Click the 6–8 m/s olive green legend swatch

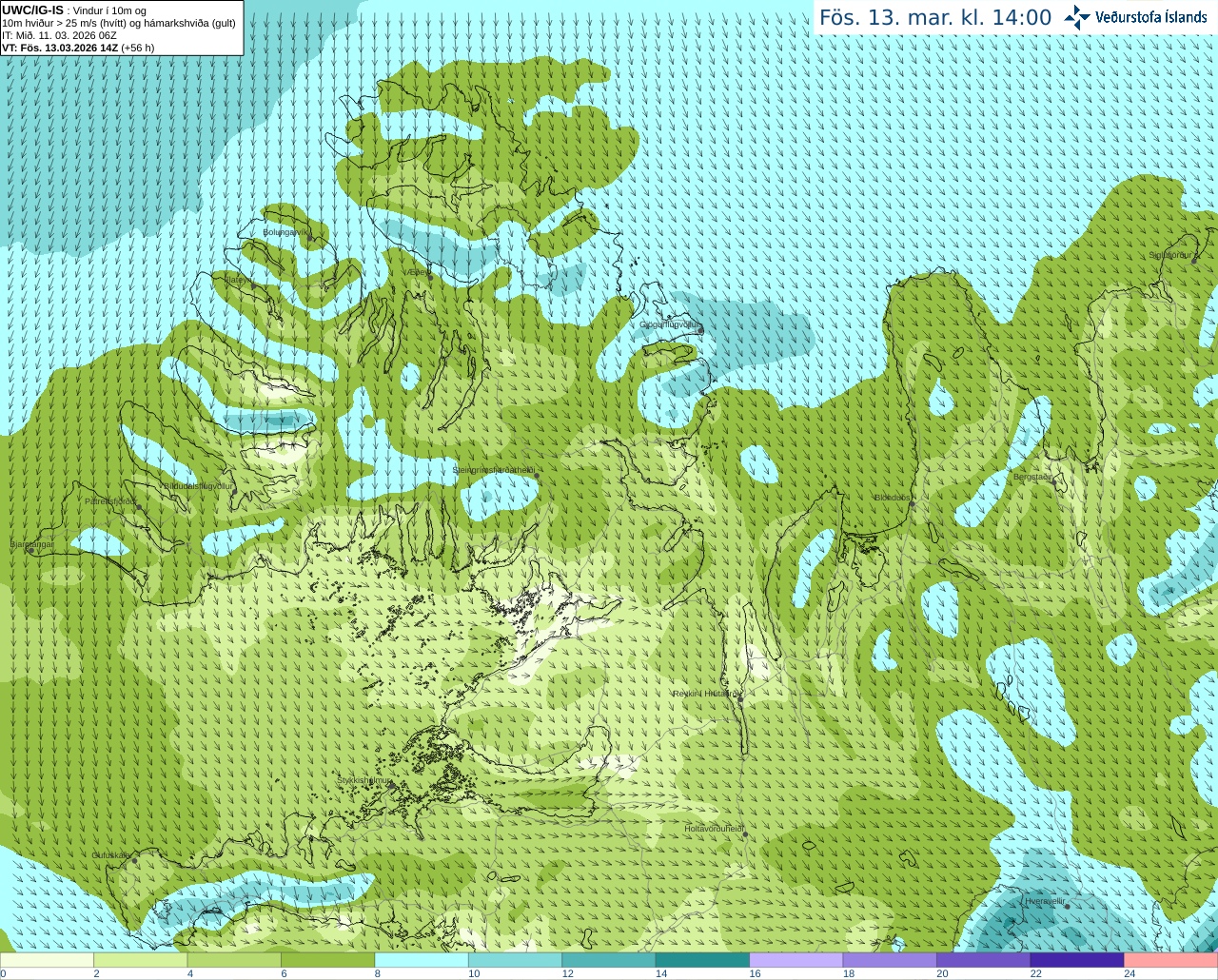click(328, 960)
